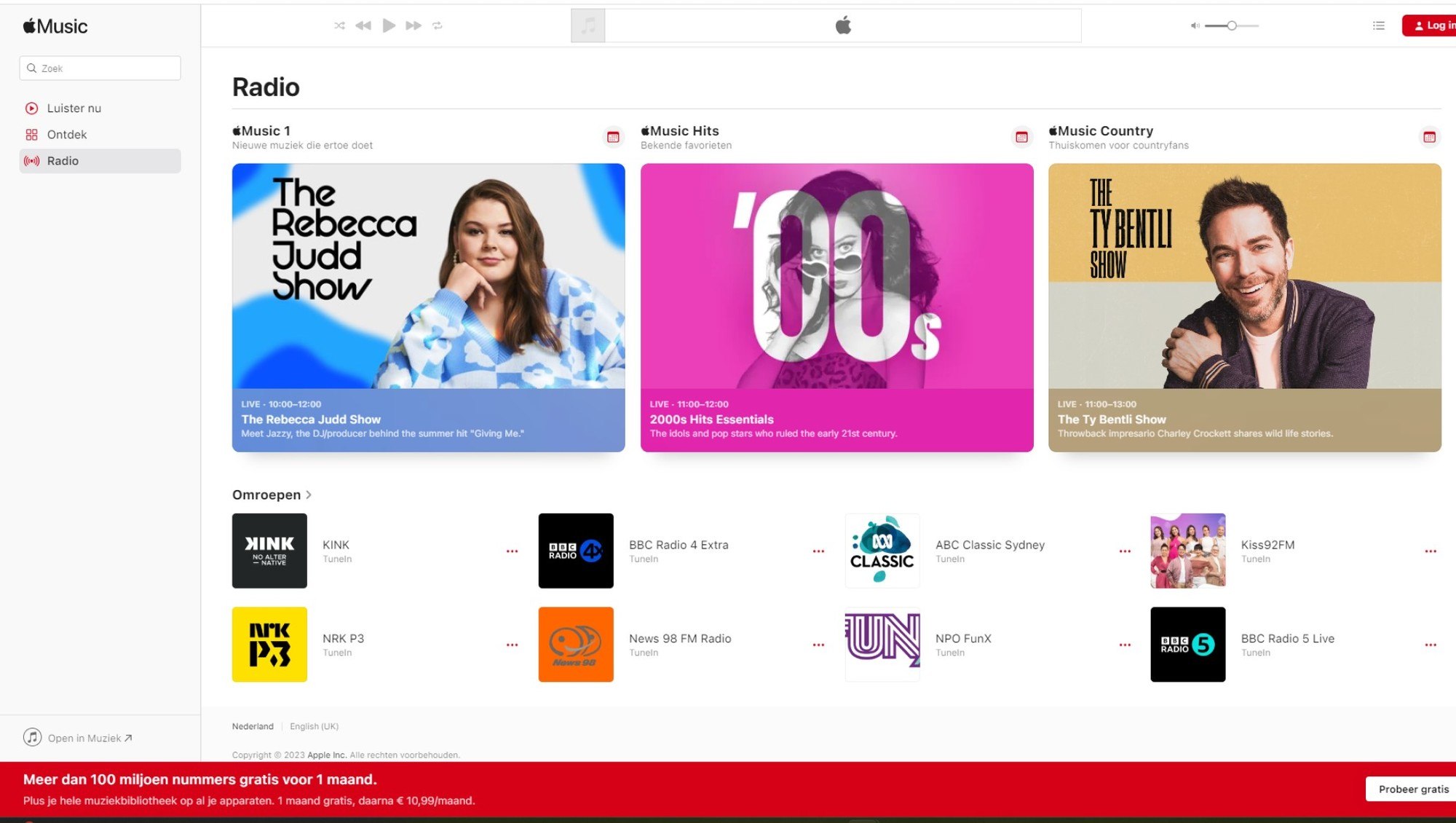Click the KINK station name

336,545
